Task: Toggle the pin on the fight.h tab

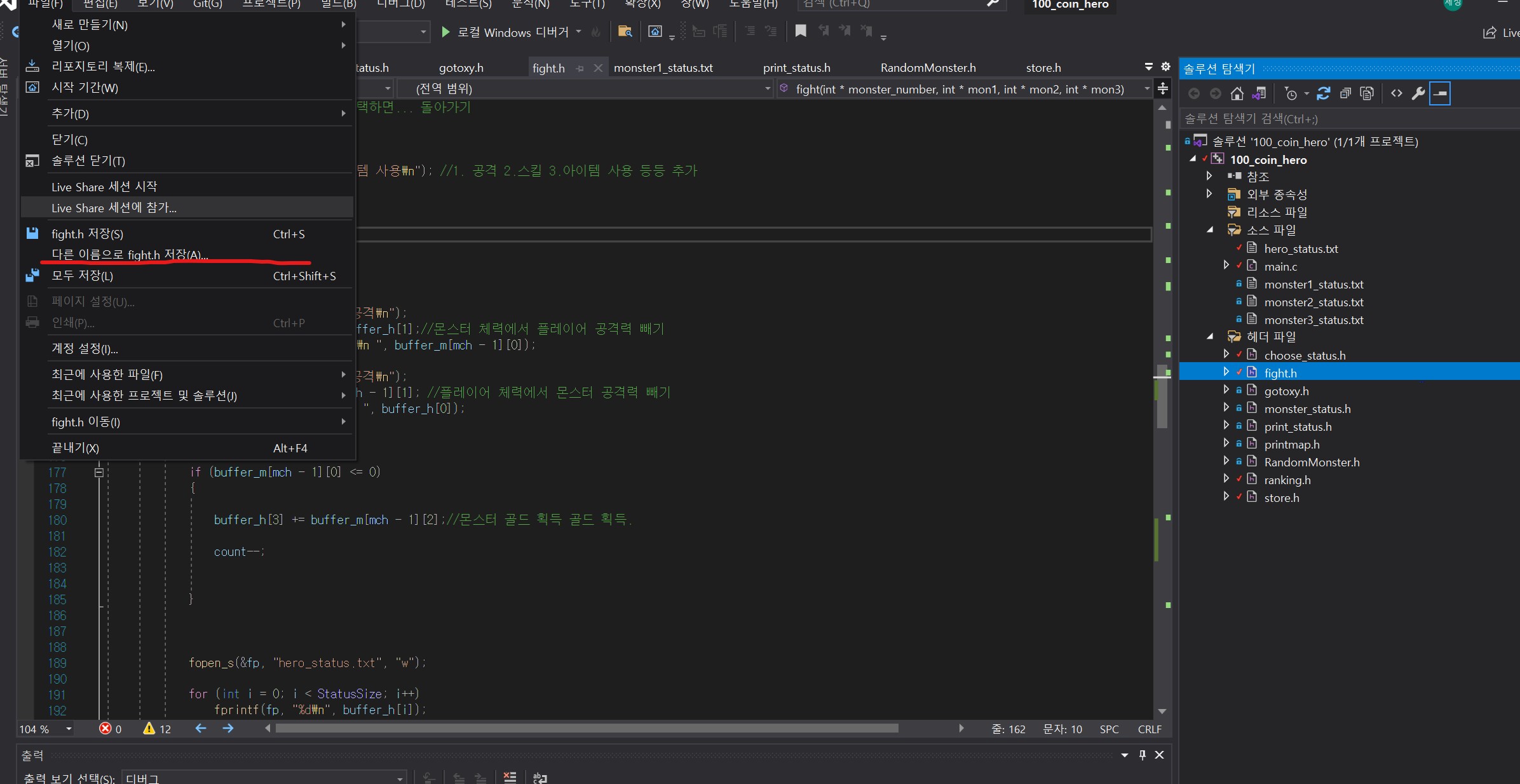Action: (580, 68)
